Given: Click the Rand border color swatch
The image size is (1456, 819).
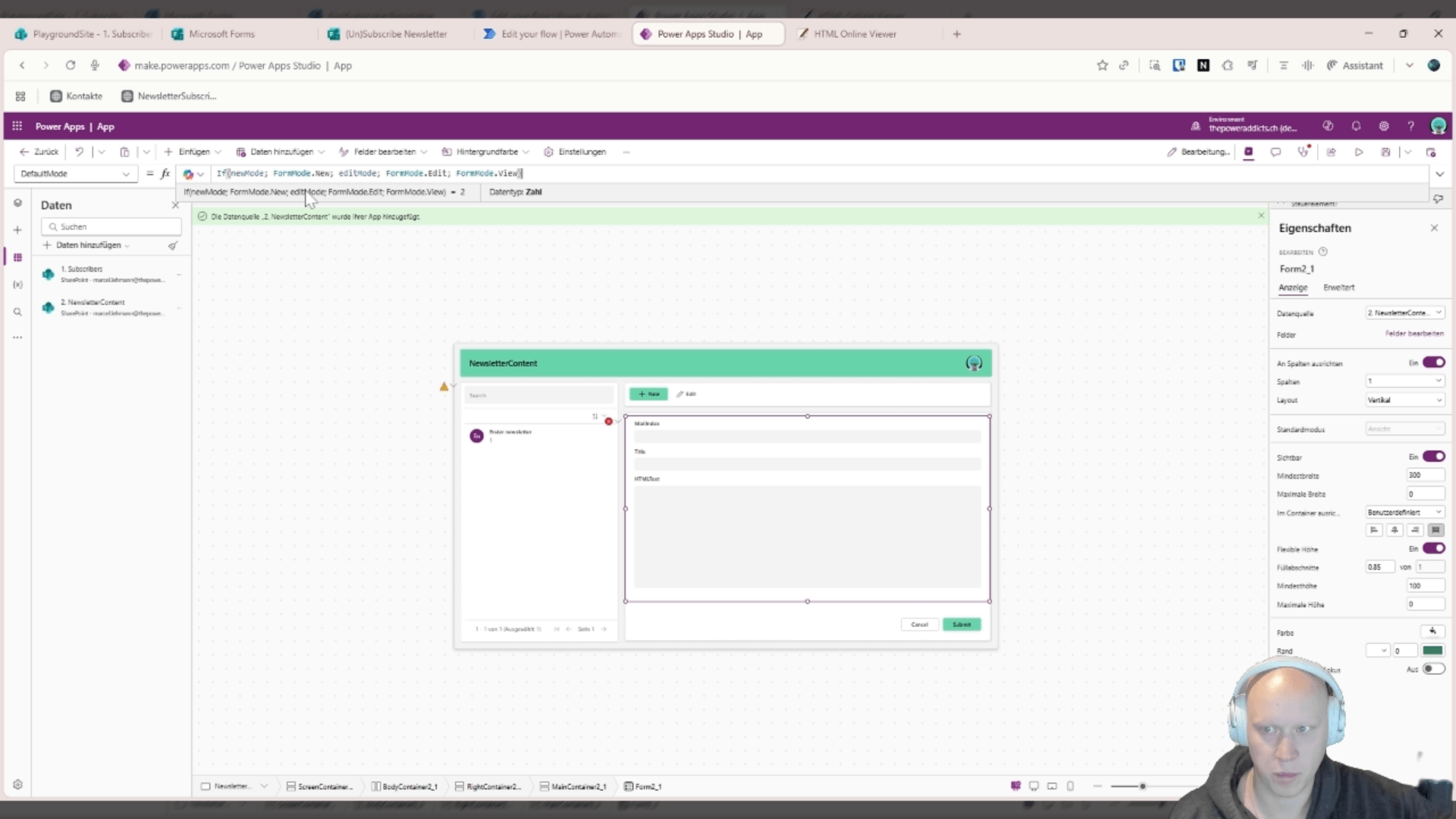Looking at the screenshot, I should [x=1432, y=651].
